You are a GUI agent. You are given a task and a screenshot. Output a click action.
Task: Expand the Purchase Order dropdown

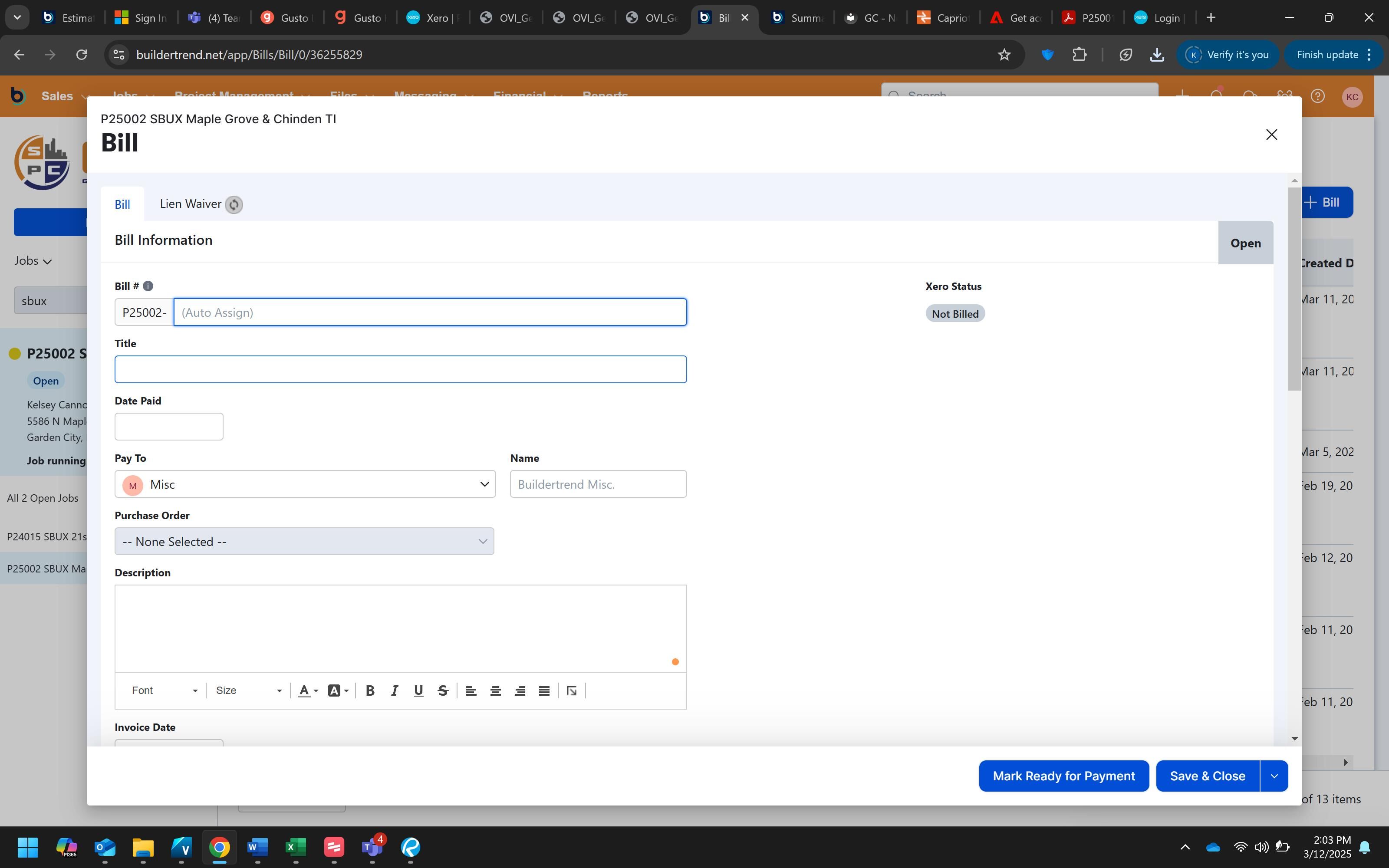pos(304,541)
